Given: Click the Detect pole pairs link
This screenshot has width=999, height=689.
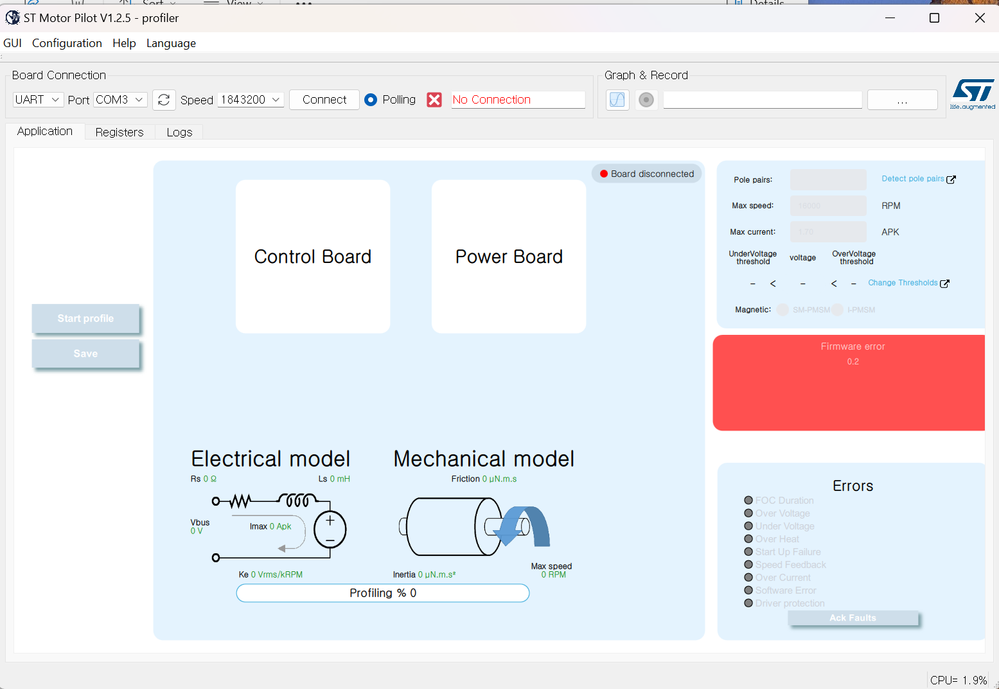Looking at the screenshot, I should (x=912, y=179).
